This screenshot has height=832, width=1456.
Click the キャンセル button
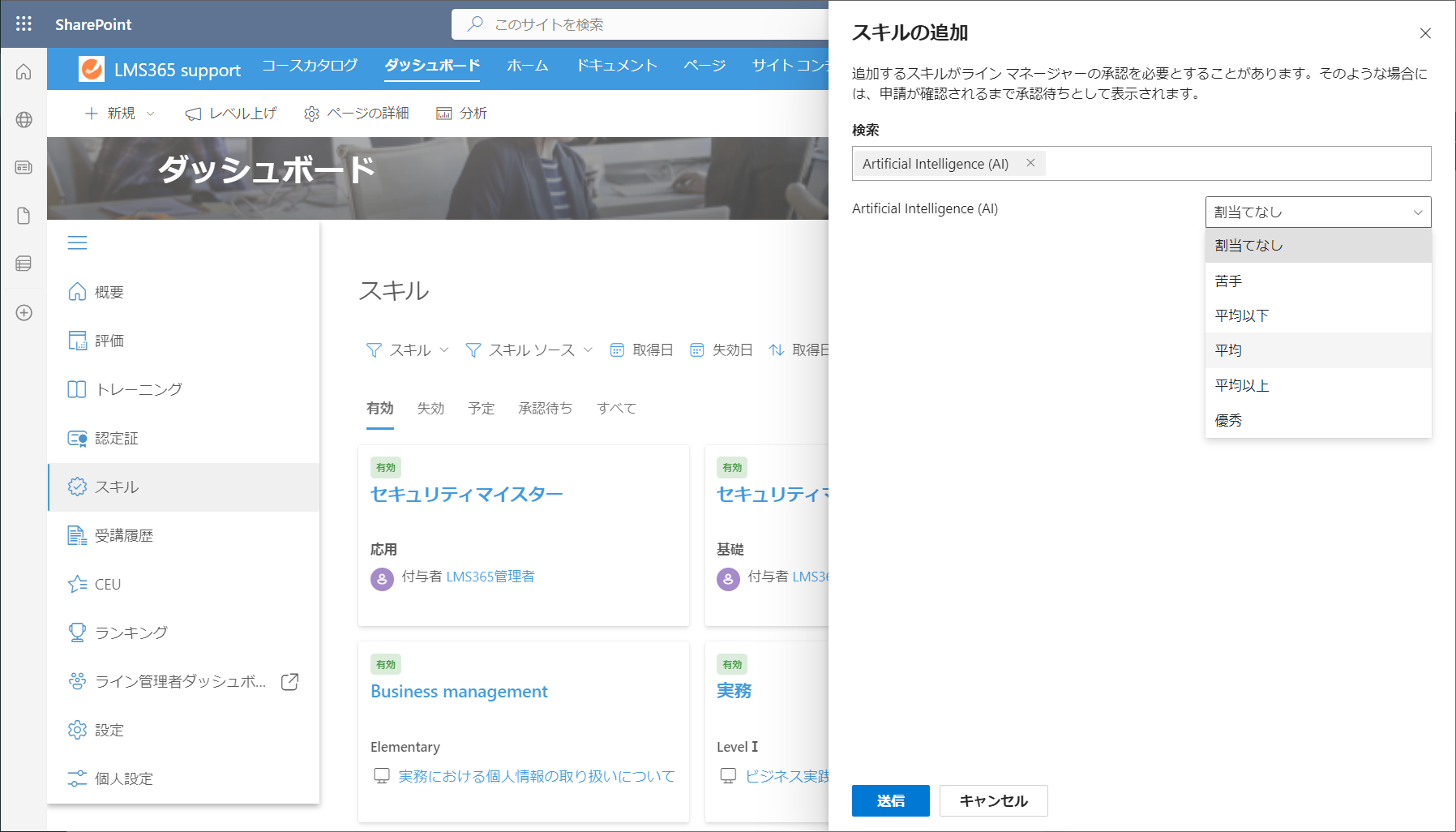pos(993,801)
